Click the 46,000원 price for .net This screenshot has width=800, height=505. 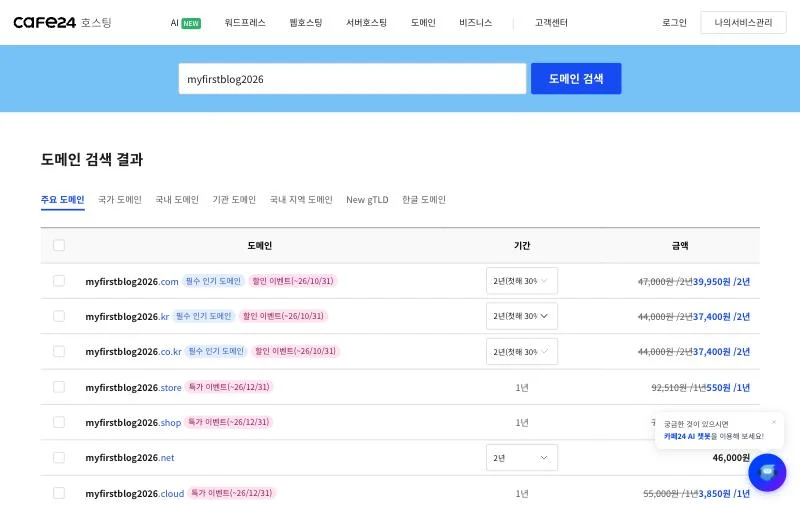[x=731, y=458]
